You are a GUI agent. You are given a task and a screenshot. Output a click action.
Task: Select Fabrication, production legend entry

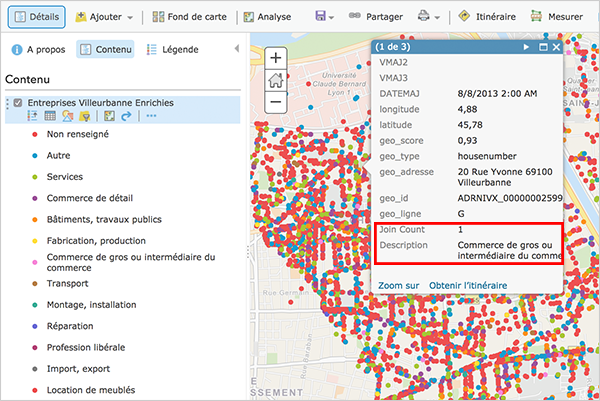coord(96,241)
